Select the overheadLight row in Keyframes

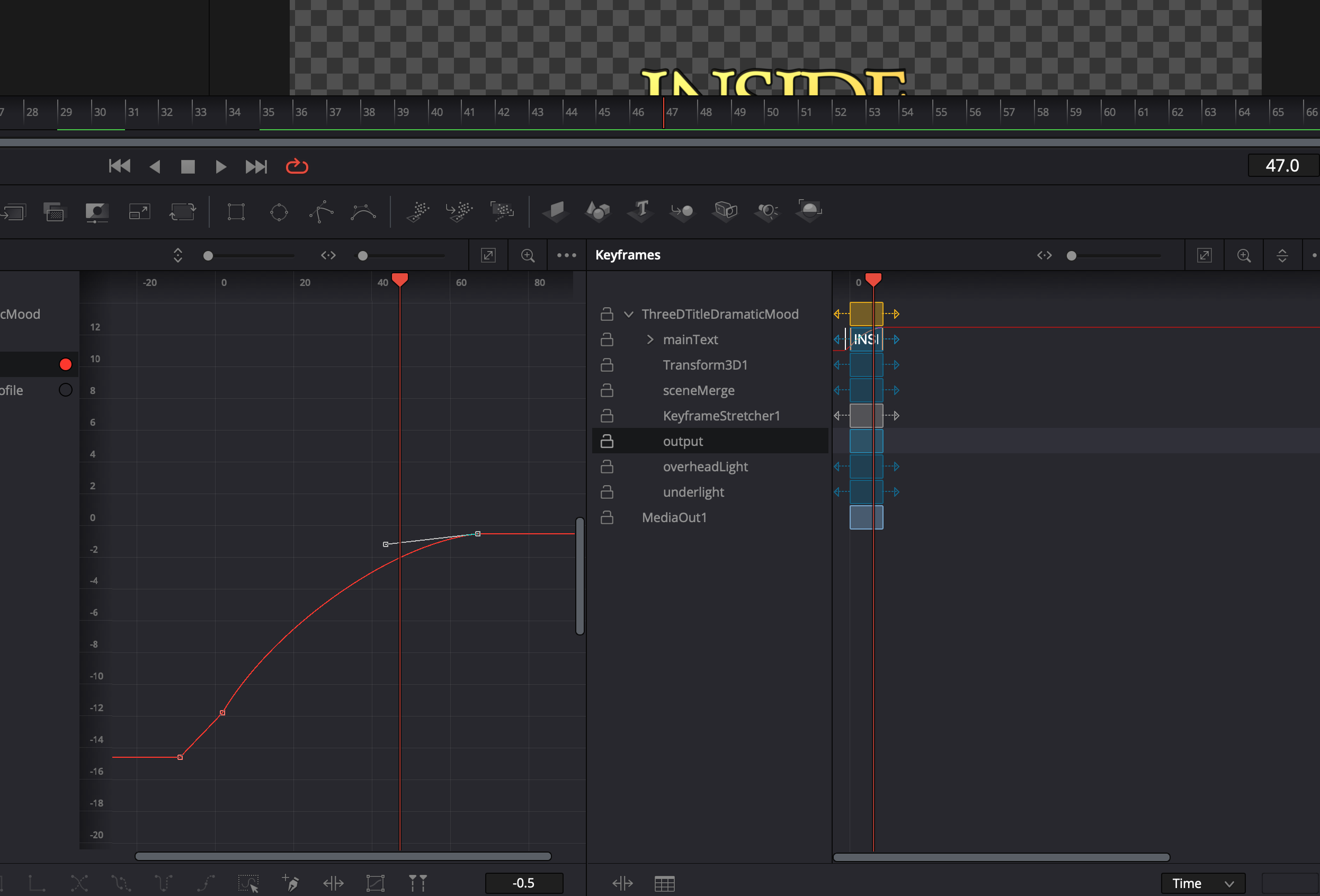tap(710, 467)
